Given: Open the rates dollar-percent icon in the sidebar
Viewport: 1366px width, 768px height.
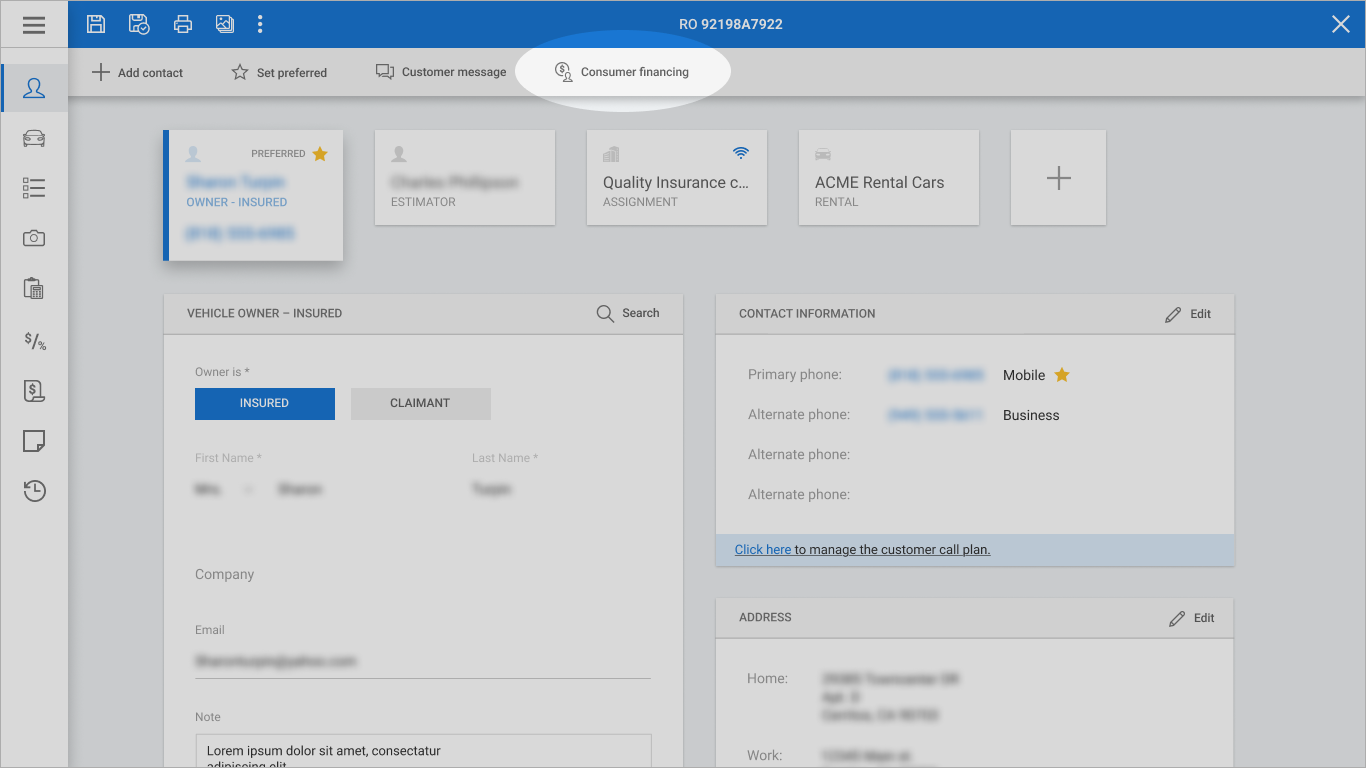Looking at the screenshot, I should (34, 340).
